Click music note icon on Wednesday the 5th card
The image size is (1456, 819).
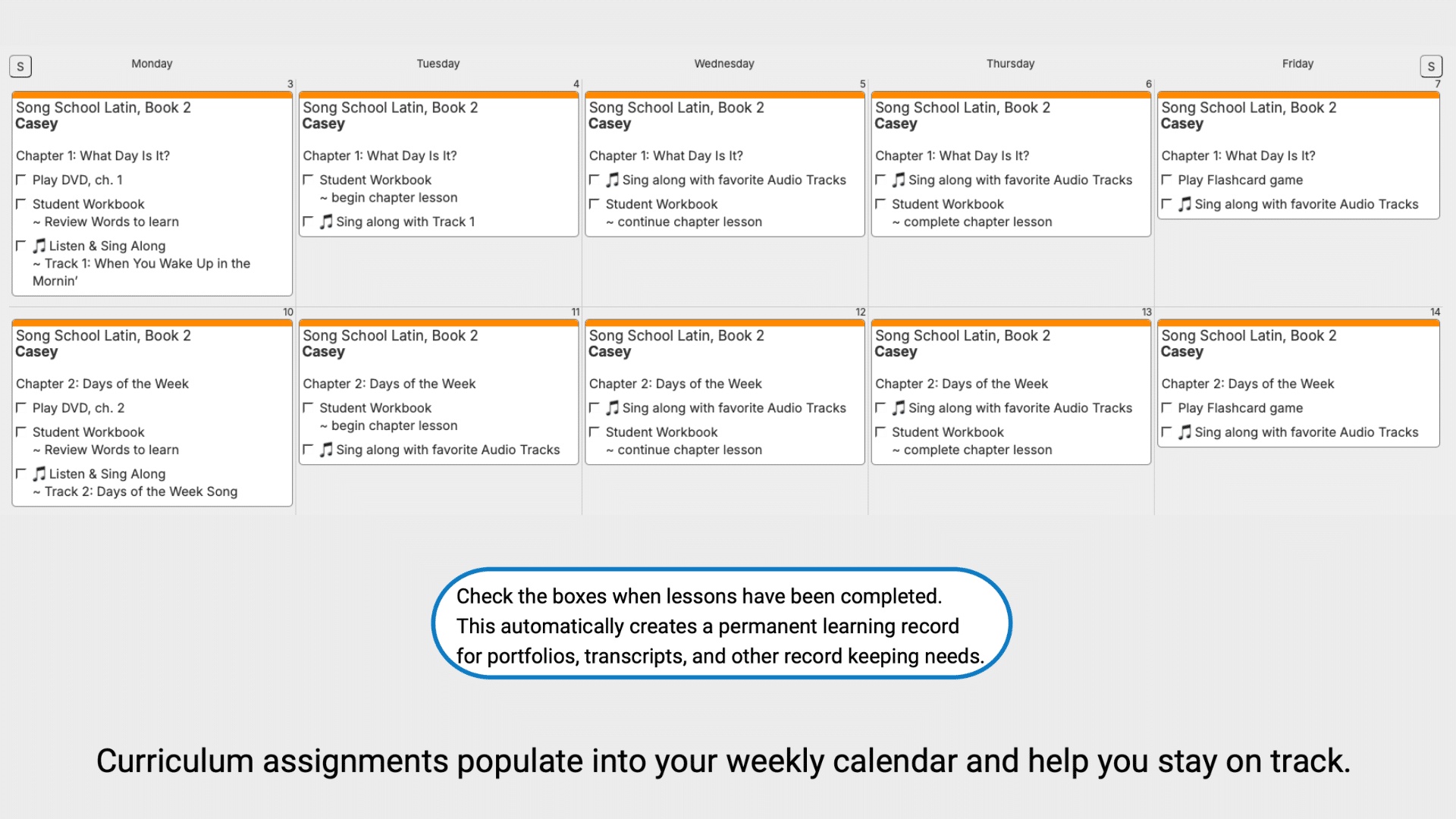pyautogui.click(x=613, y=180)
